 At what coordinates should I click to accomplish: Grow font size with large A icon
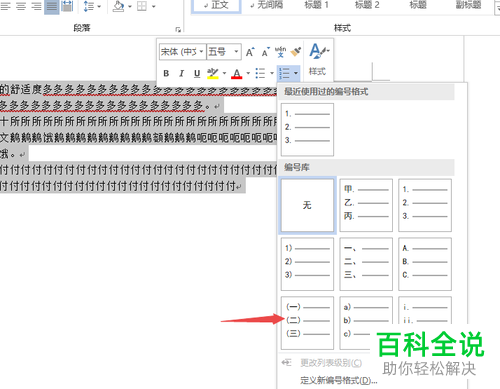click(x=250, y=52)
